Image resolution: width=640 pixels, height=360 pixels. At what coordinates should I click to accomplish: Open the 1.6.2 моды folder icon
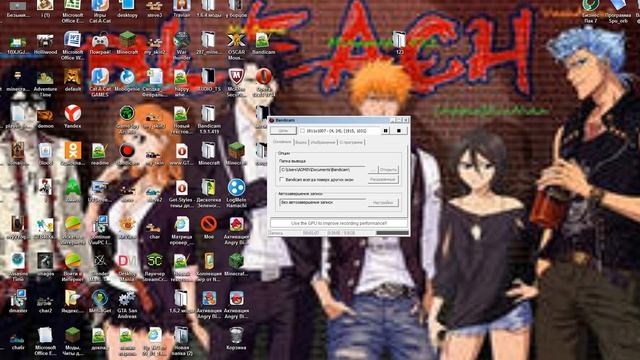tap(181, 302)
